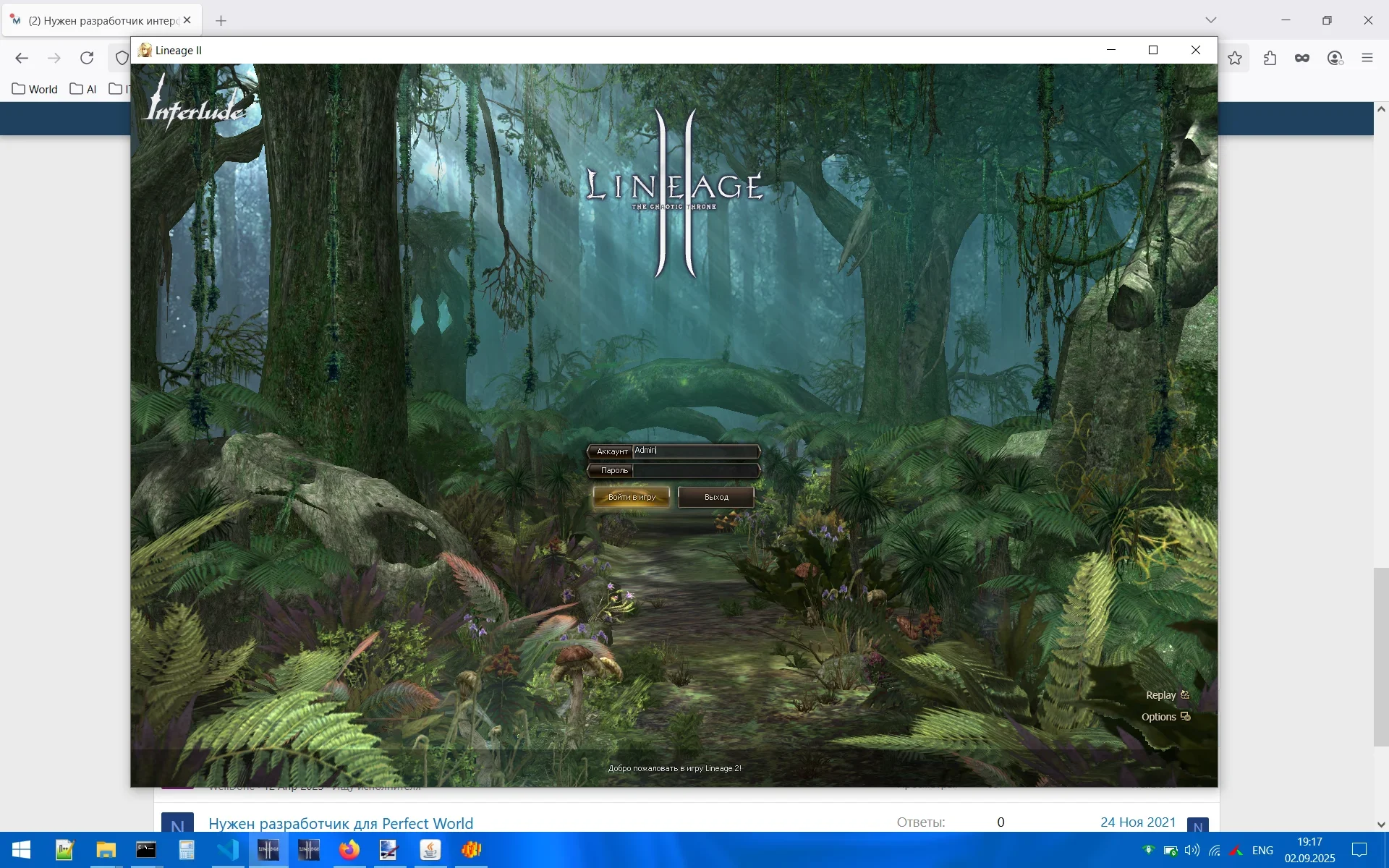Click the battery tray icon
Screen dimensions: 1389x868
pos(1170,850)
